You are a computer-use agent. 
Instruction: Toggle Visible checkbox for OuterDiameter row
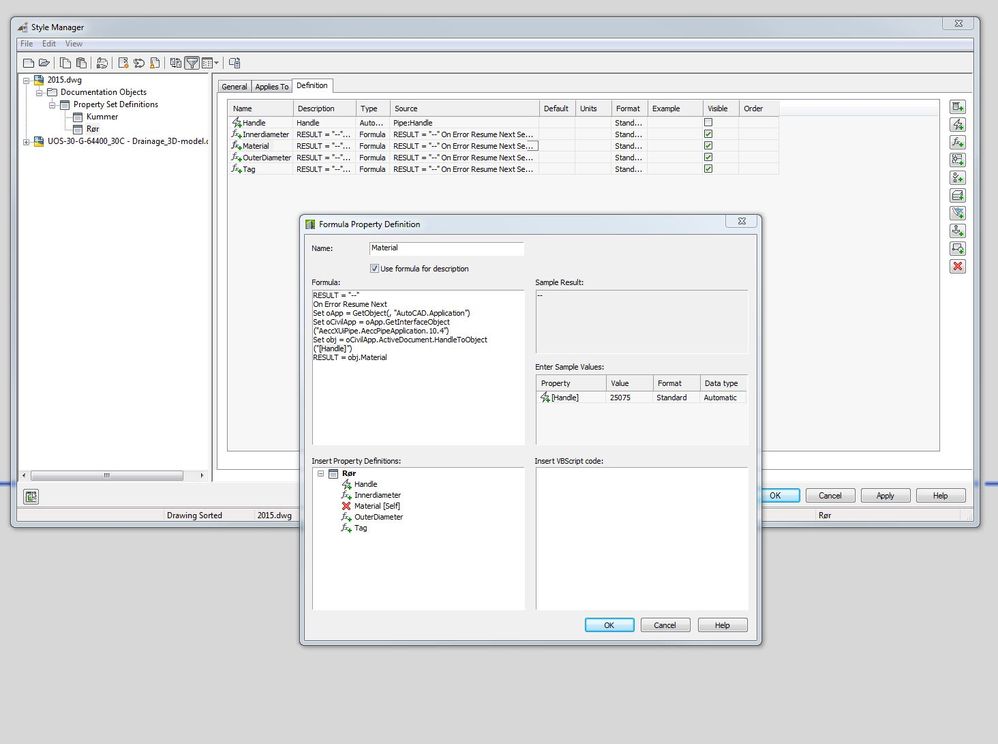coord(708,157)
